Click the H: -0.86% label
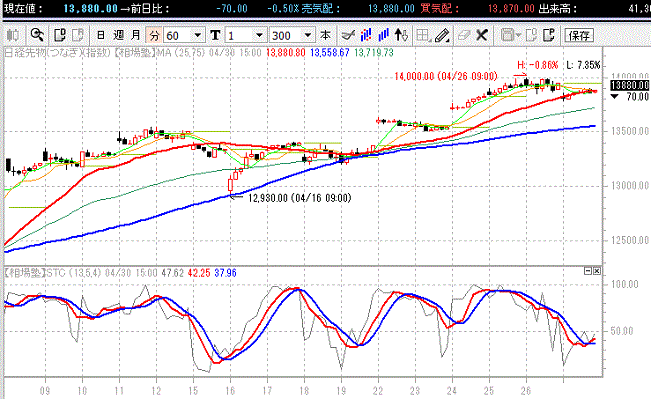 tap(538, 65)
